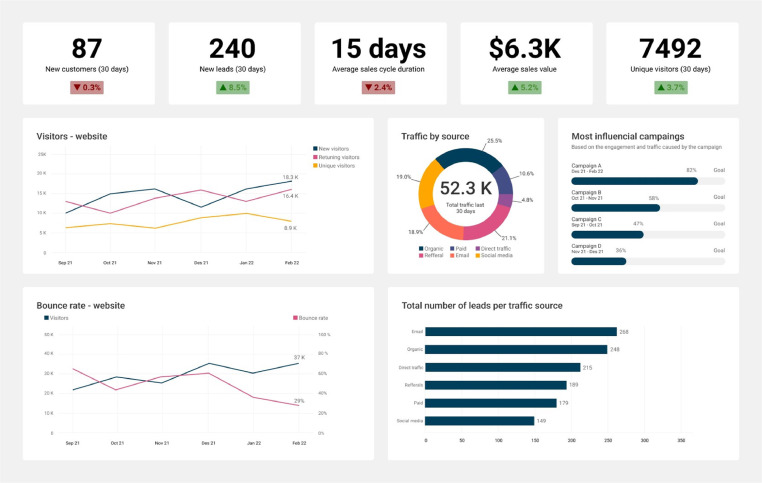762x483 pixels.
Task: Toggle the Bounce rate legend entry
Action: (311, 318)
